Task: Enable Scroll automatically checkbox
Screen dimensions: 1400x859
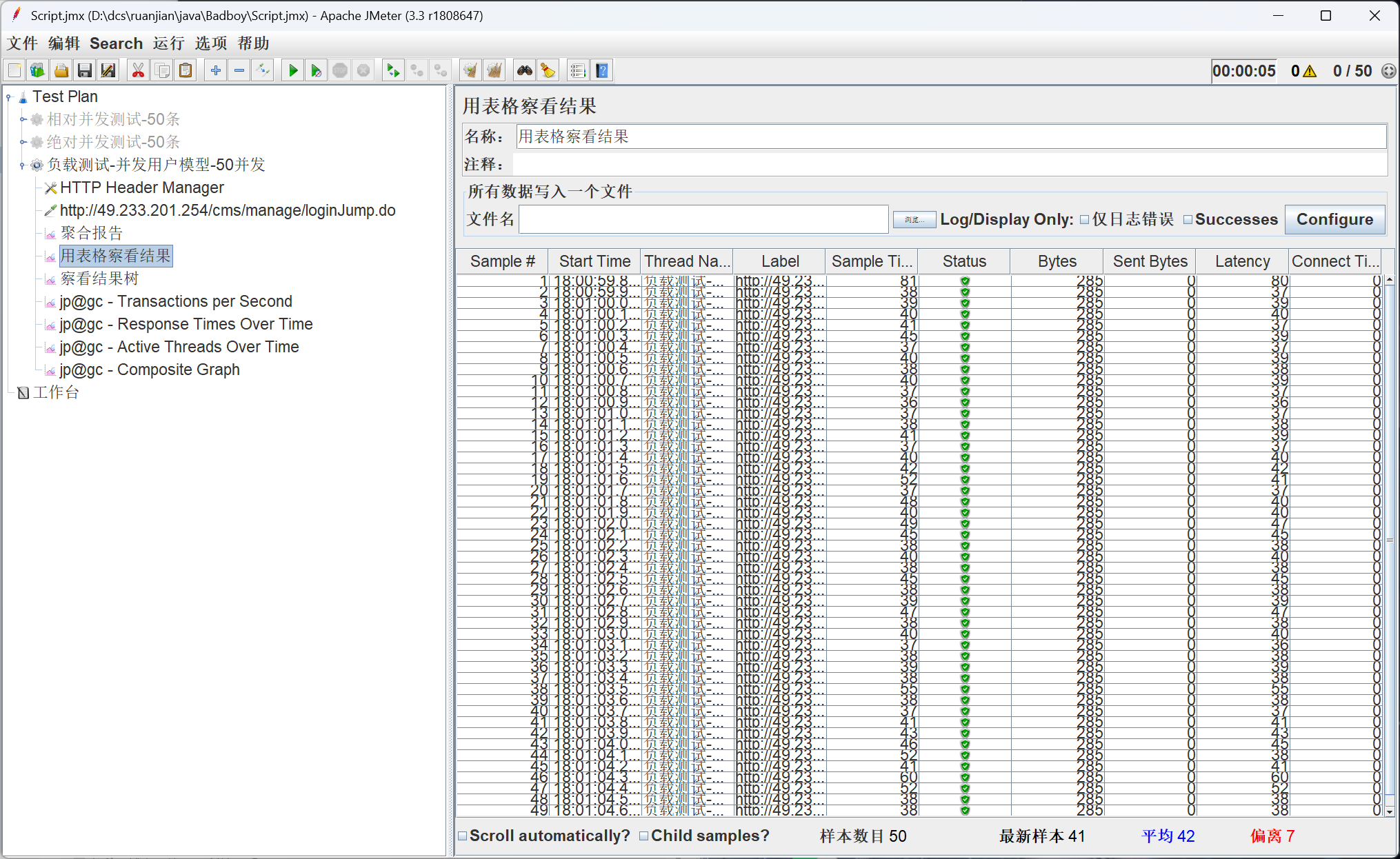Action: click(x=463, y=836)
